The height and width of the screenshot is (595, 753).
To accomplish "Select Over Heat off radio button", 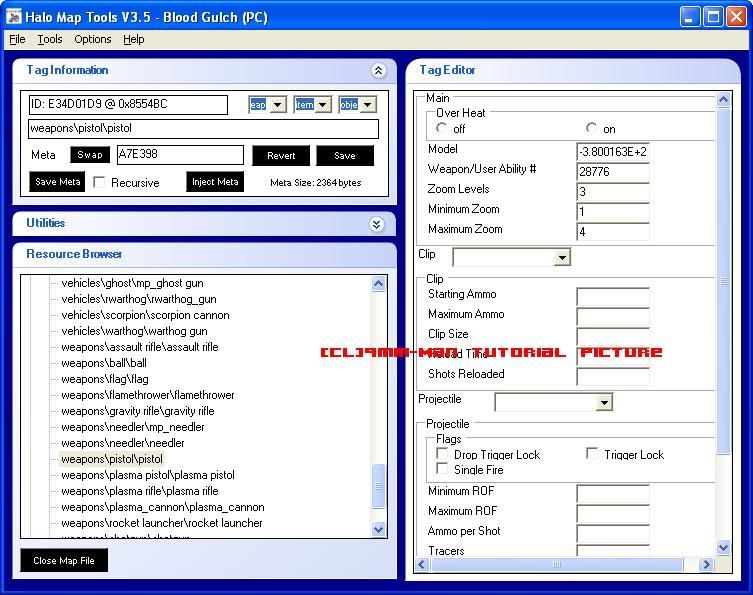I will 441,128.
